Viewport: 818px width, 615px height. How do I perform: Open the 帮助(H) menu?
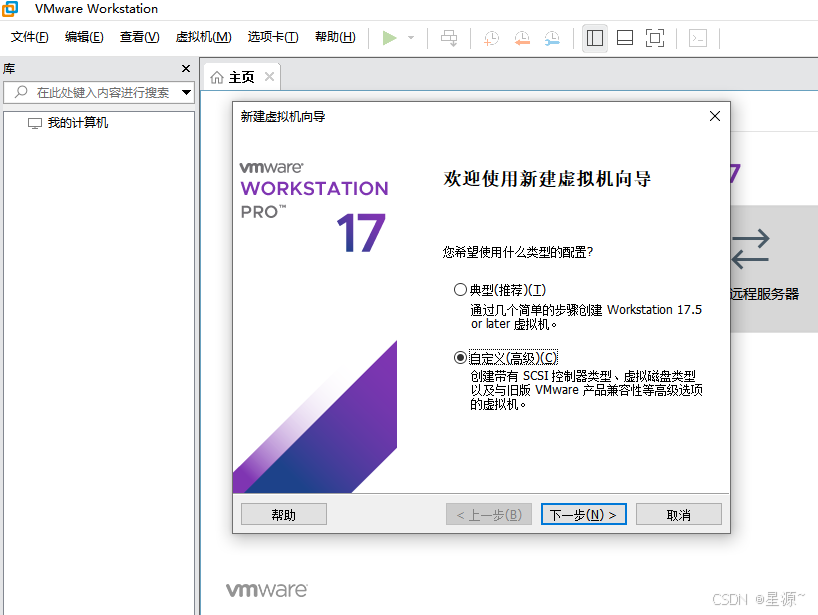335,37
